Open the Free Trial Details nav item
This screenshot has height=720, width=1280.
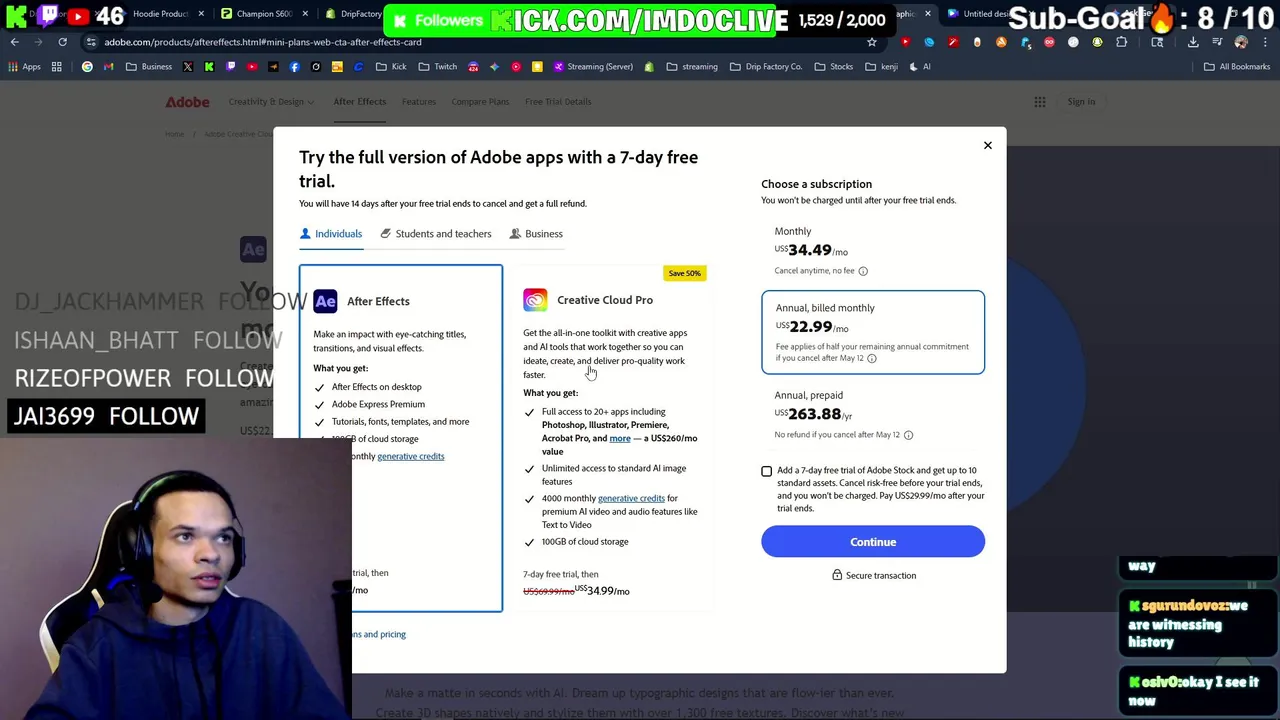pos(558,102)
